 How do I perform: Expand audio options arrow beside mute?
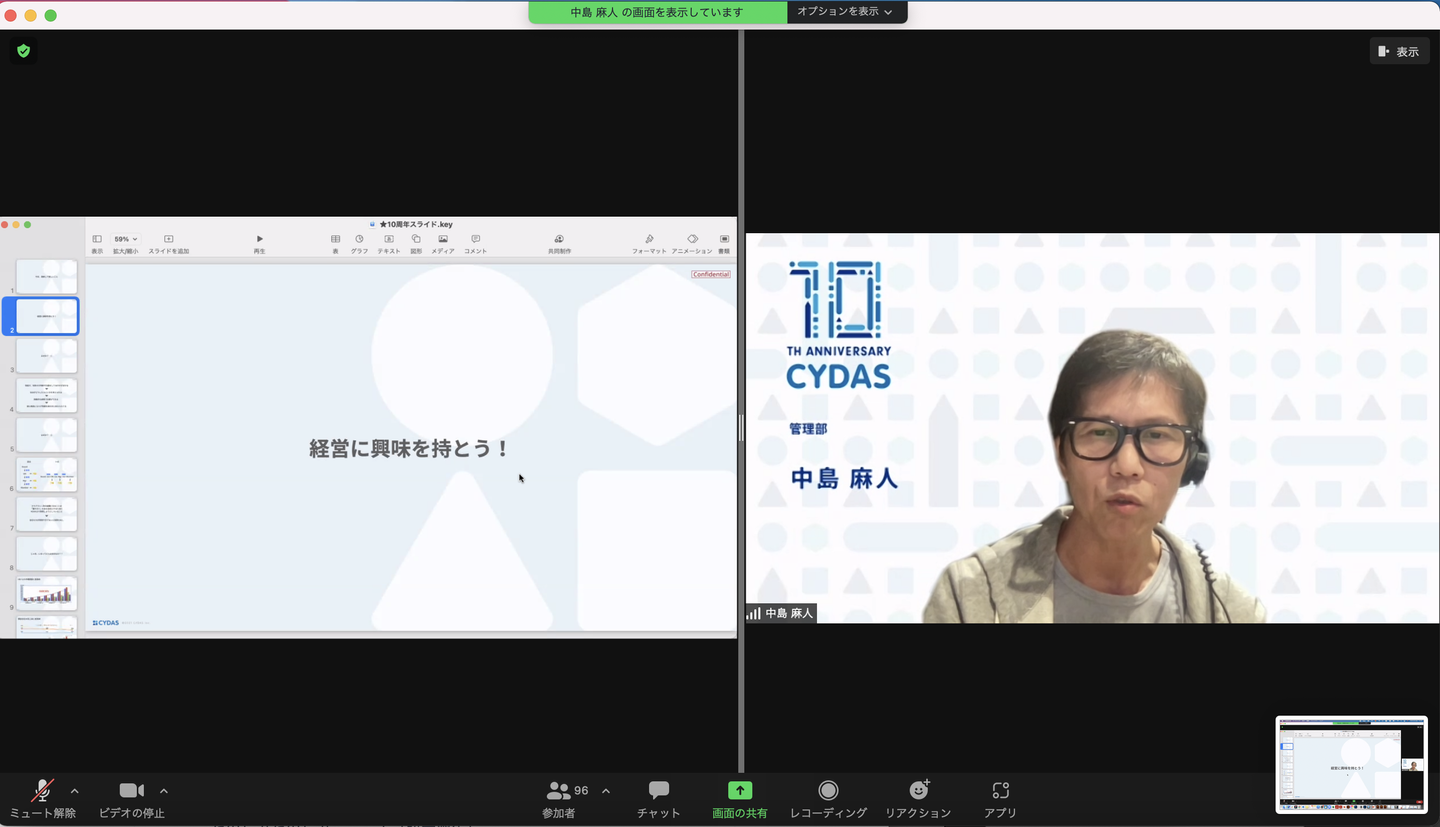(75, 791)
